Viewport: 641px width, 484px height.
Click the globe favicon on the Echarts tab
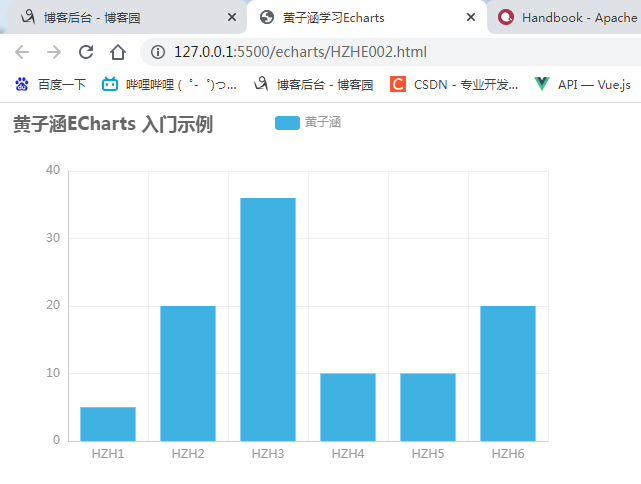(267, 17)
